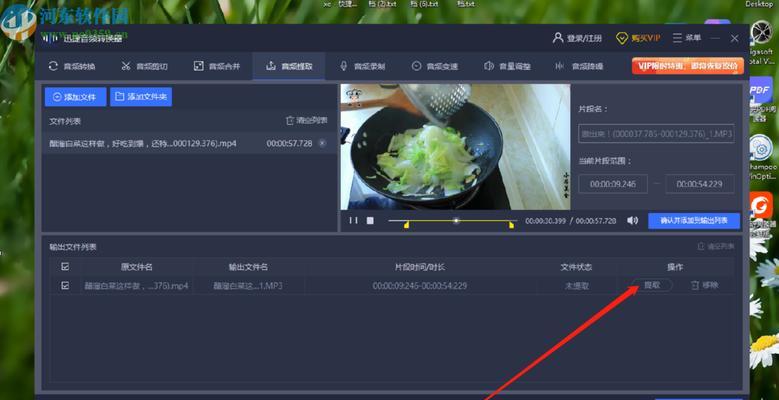Click the 未提取 file status cell
The width and height of the screenshot is (779, 400).
coord(576,286)
